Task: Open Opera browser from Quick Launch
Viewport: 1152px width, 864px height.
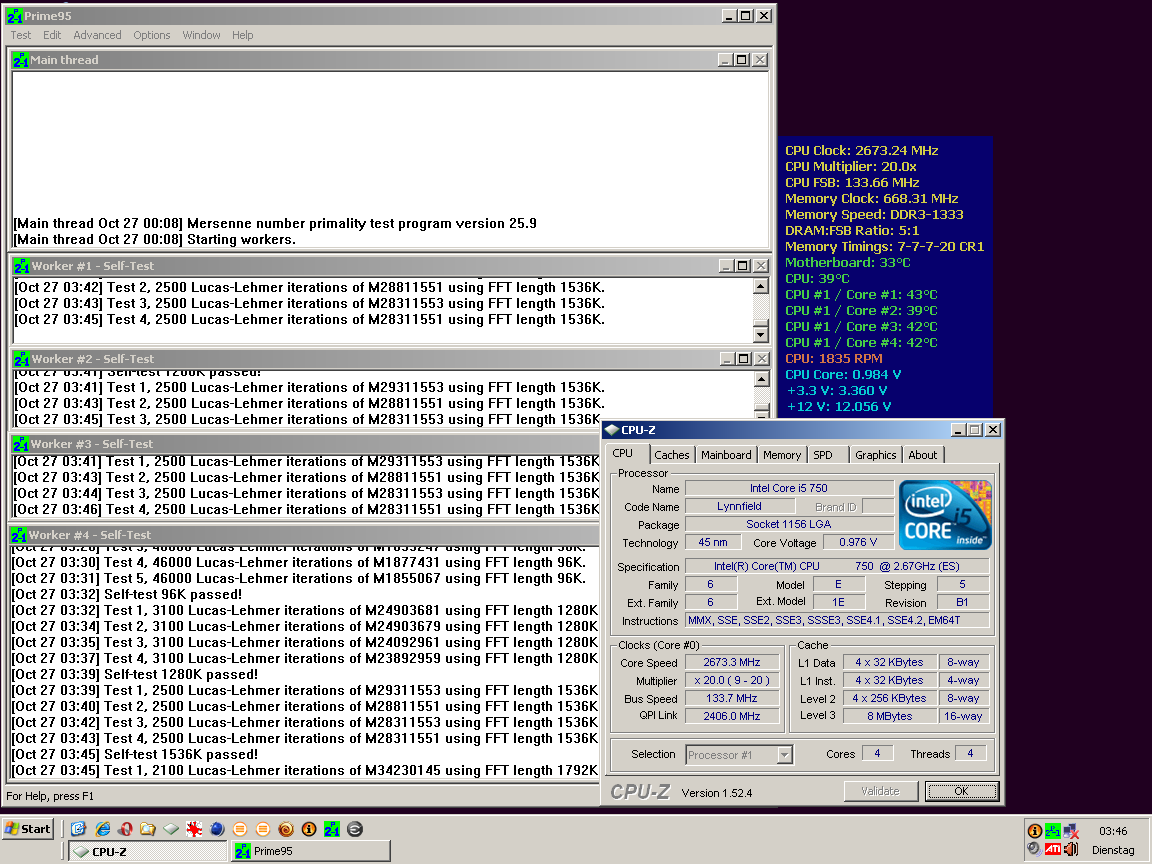Action: 125,829
